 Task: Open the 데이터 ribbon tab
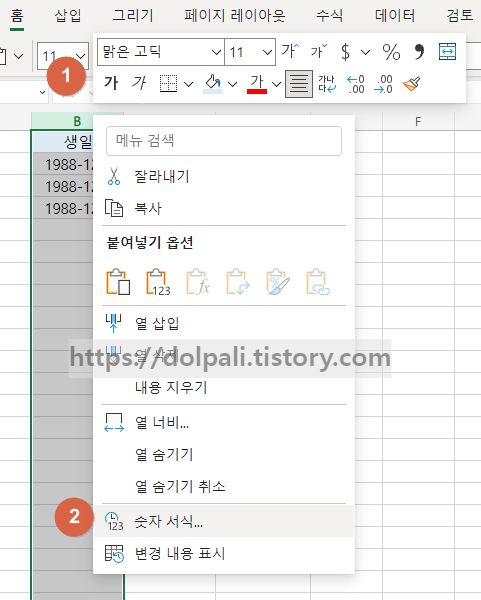pos(395,16)
